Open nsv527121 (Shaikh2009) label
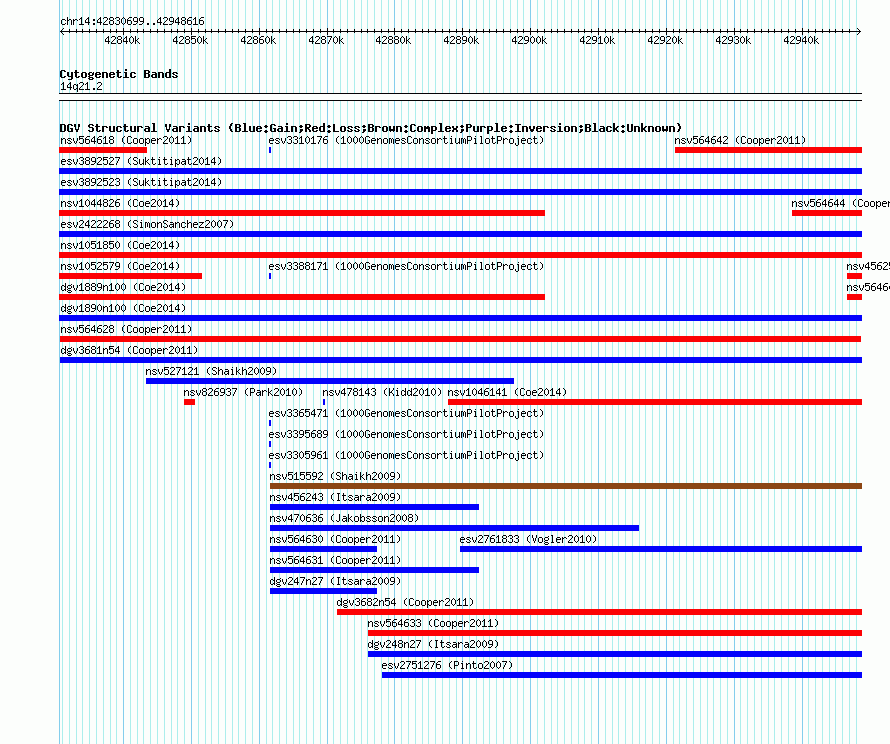890x744 pixels. 211,371
